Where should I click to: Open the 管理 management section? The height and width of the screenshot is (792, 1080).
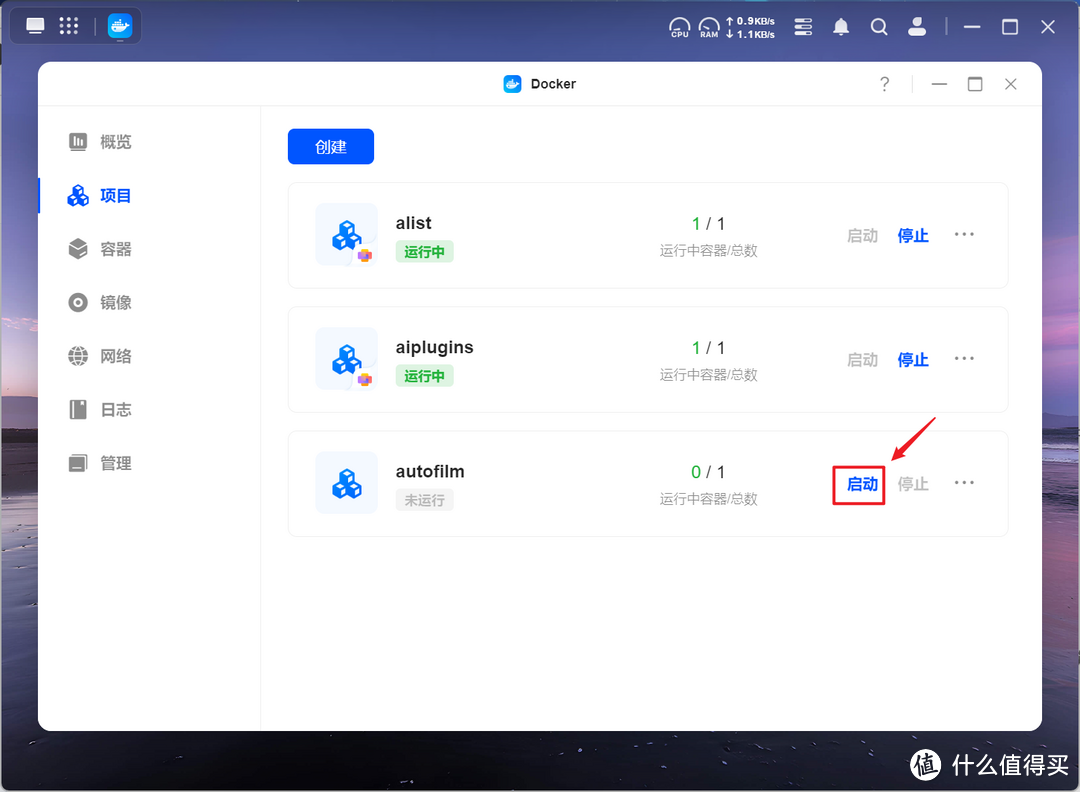click(x=115, y=462)
